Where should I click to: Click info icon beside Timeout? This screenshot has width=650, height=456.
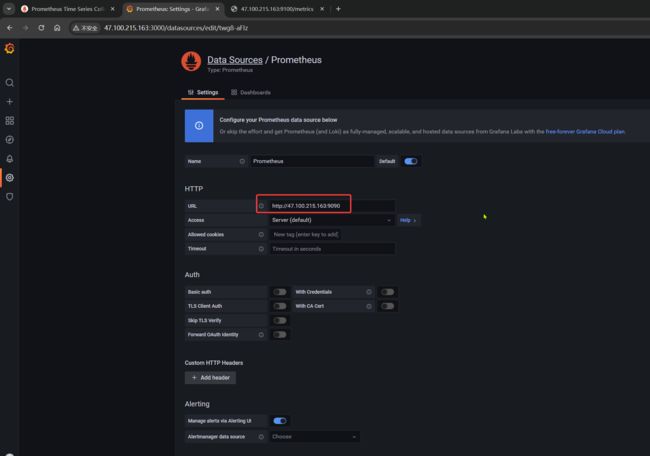[261, 249]
